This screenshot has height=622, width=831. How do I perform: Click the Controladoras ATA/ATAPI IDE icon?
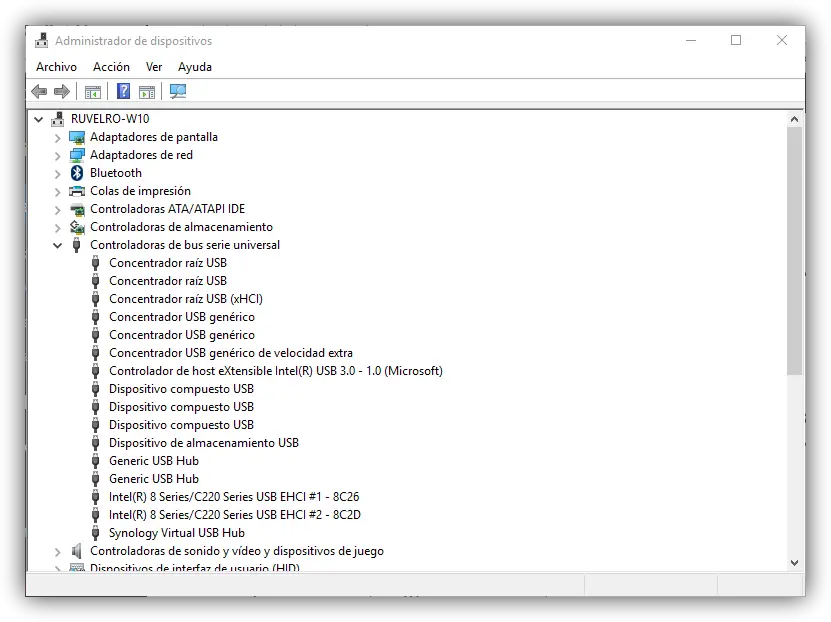(x=77, y=209)
